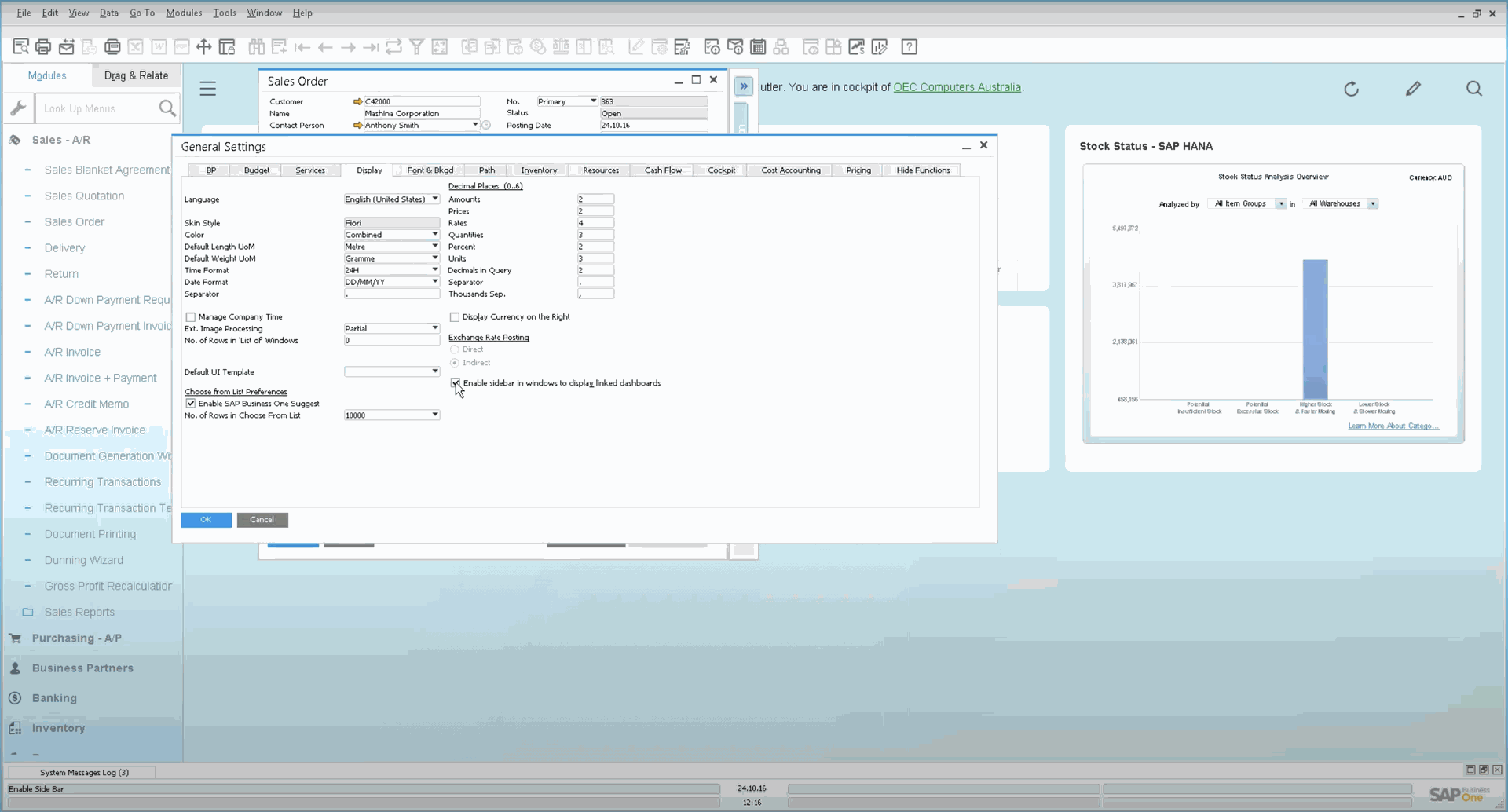Go to first data record icon
1508x812 pixels.
point(302,47)
